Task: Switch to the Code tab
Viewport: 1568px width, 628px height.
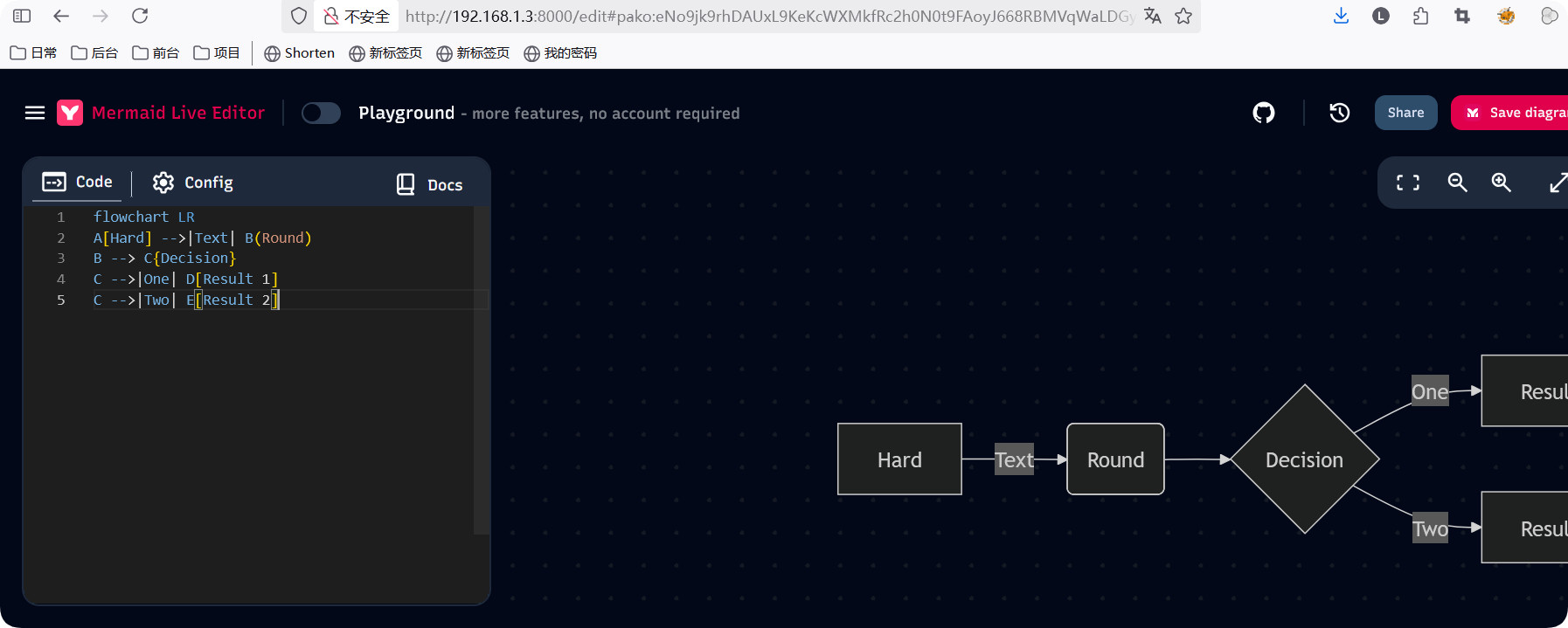Action: pos(78,182)
